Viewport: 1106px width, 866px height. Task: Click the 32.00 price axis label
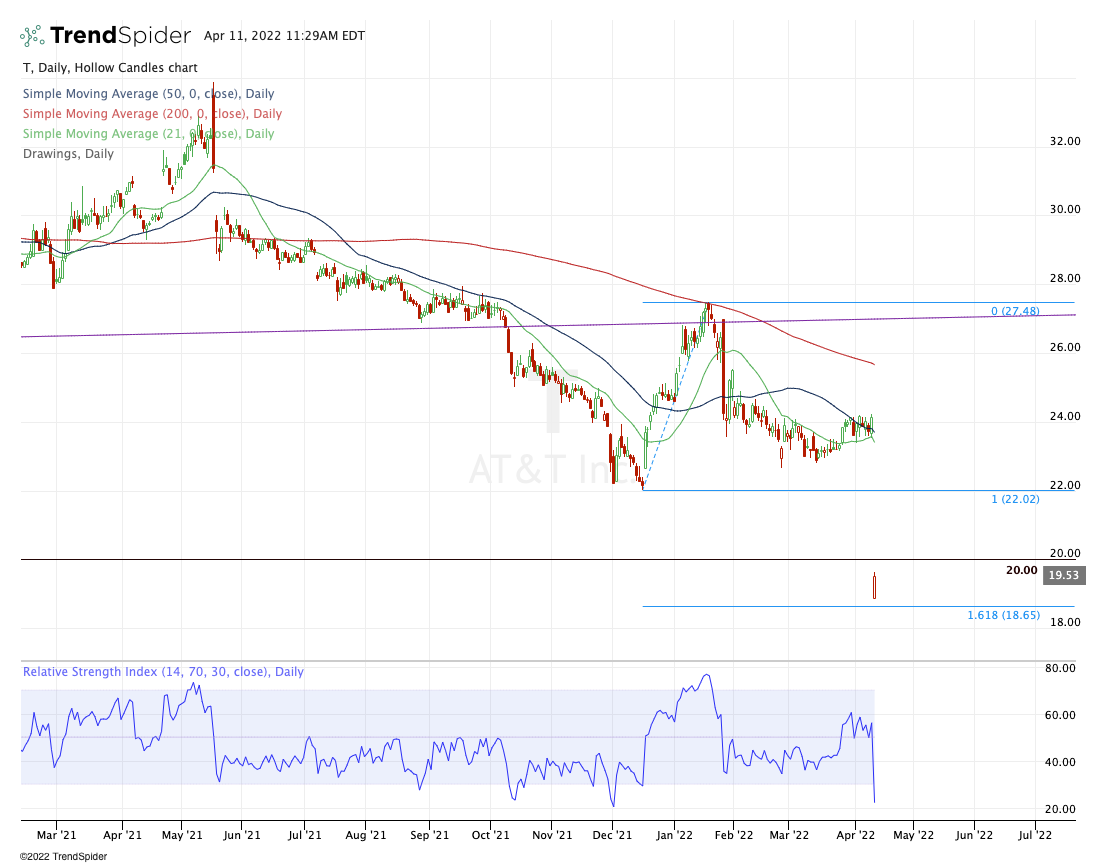click(1065, 141)
